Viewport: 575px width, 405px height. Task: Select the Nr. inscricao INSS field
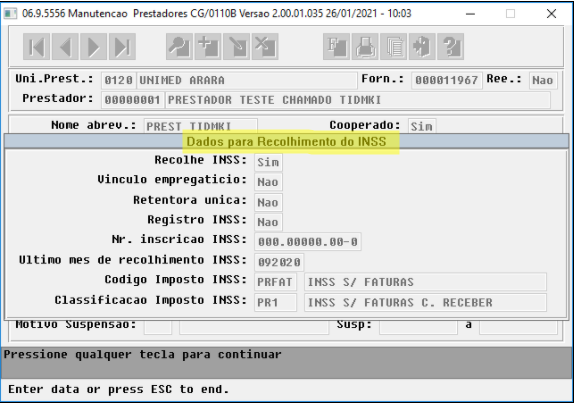[308, 242]
